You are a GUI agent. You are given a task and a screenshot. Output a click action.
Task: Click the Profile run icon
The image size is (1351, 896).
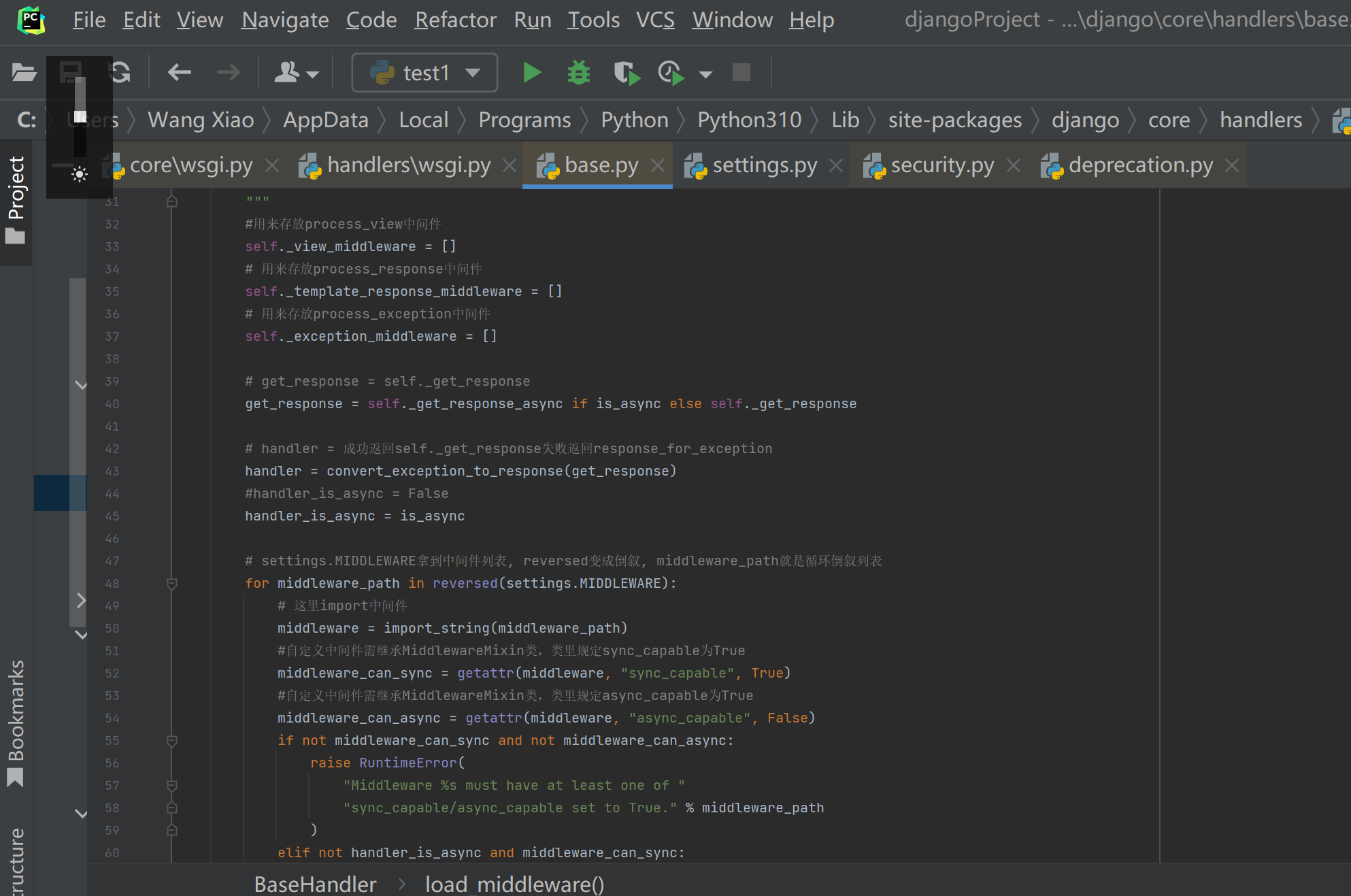671,73
